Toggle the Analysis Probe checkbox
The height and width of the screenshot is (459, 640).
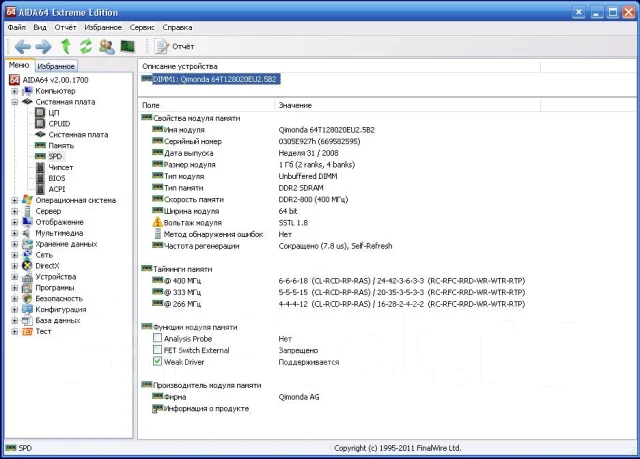(x=157, y=338)
